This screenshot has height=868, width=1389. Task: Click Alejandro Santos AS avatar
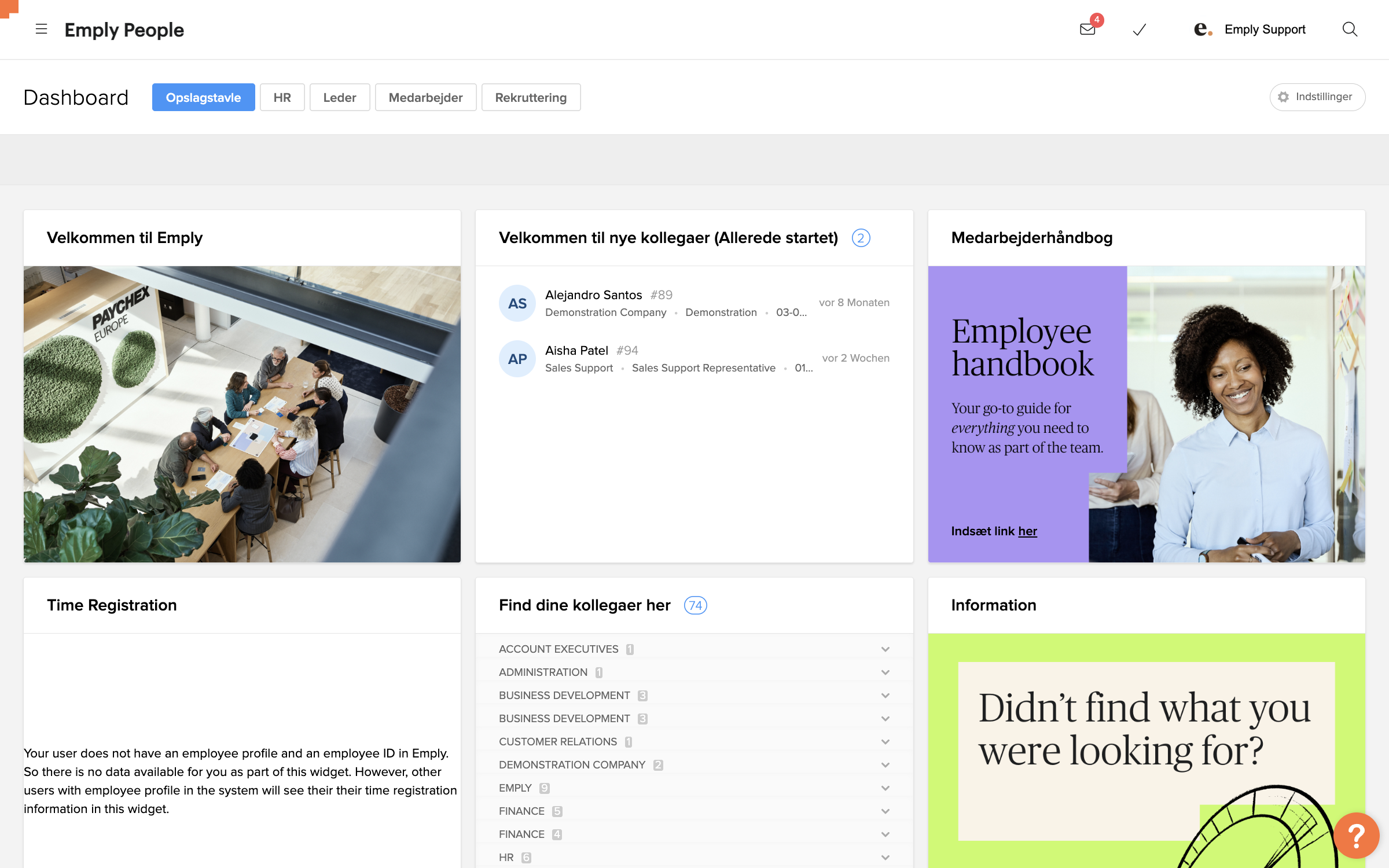coord(517,303)
